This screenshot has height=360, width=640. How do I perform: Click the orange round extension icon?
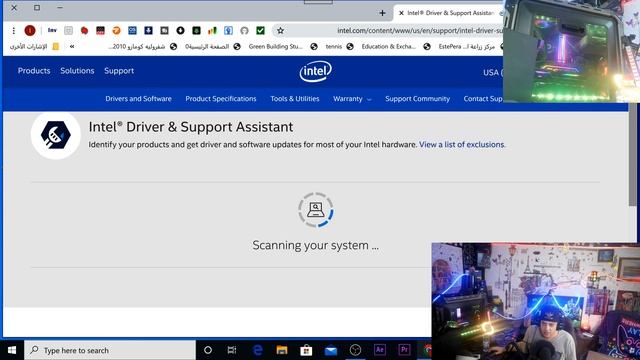(x=116, y=30)
